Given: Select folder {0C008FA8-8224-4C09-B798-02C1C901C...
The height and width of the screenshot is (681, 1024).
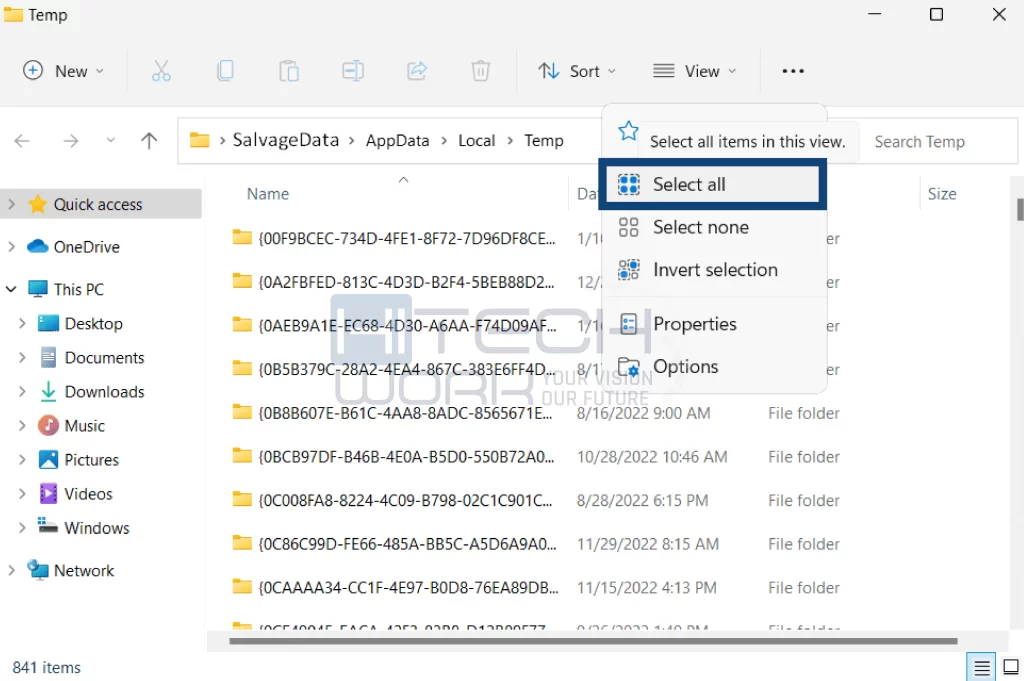Looking at the screenshot, I should coord(406,501).
